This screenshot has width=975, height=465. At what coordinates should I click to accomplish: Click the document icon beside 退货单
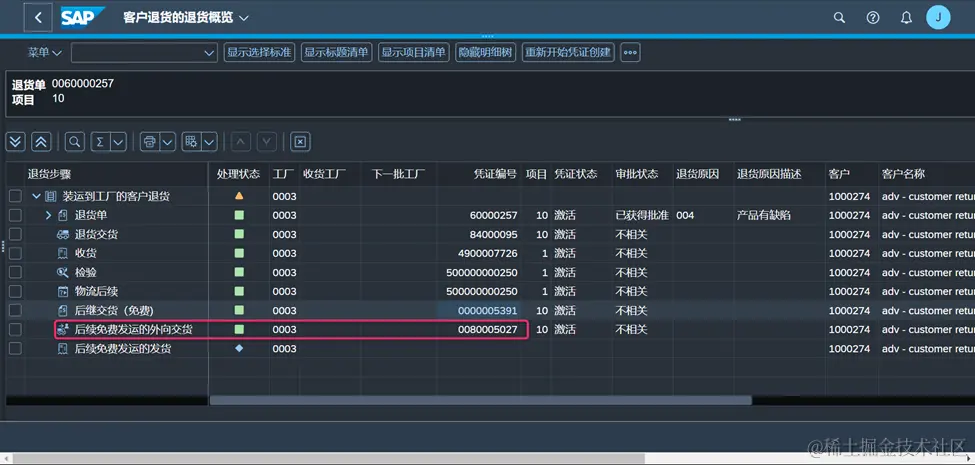point(63,215)
